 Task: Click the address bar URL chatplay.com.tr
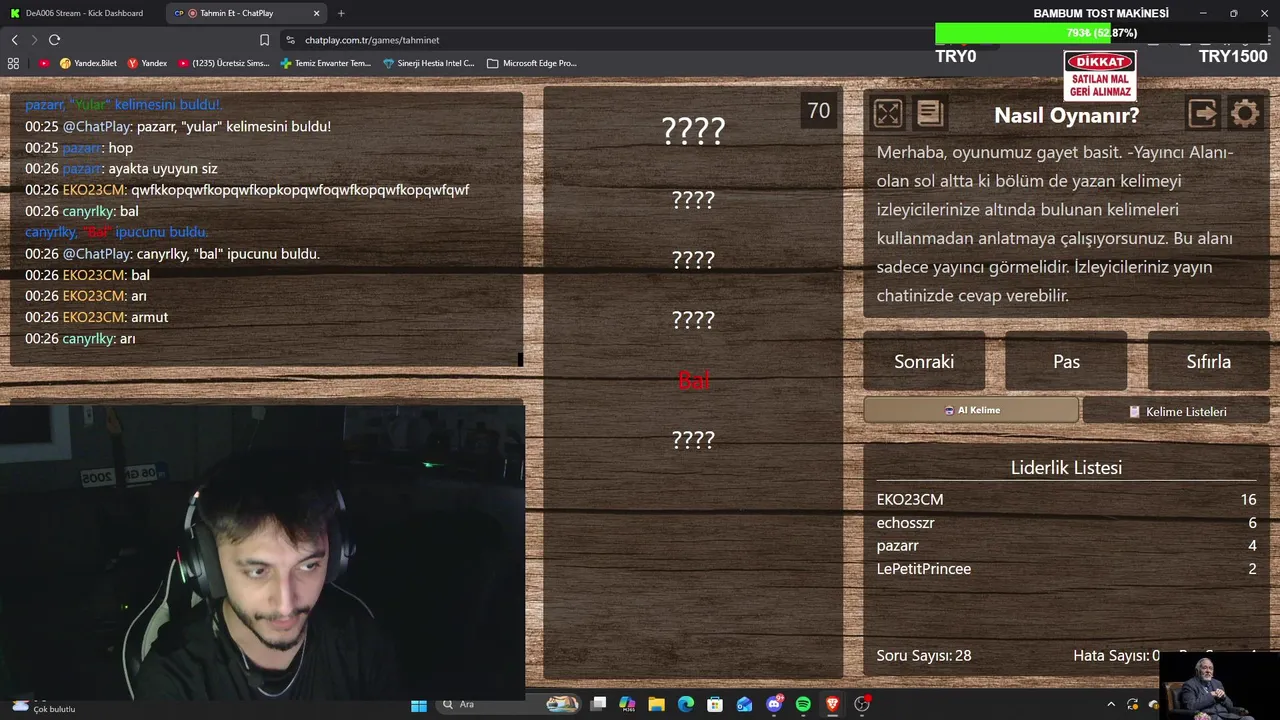(372, 40)
